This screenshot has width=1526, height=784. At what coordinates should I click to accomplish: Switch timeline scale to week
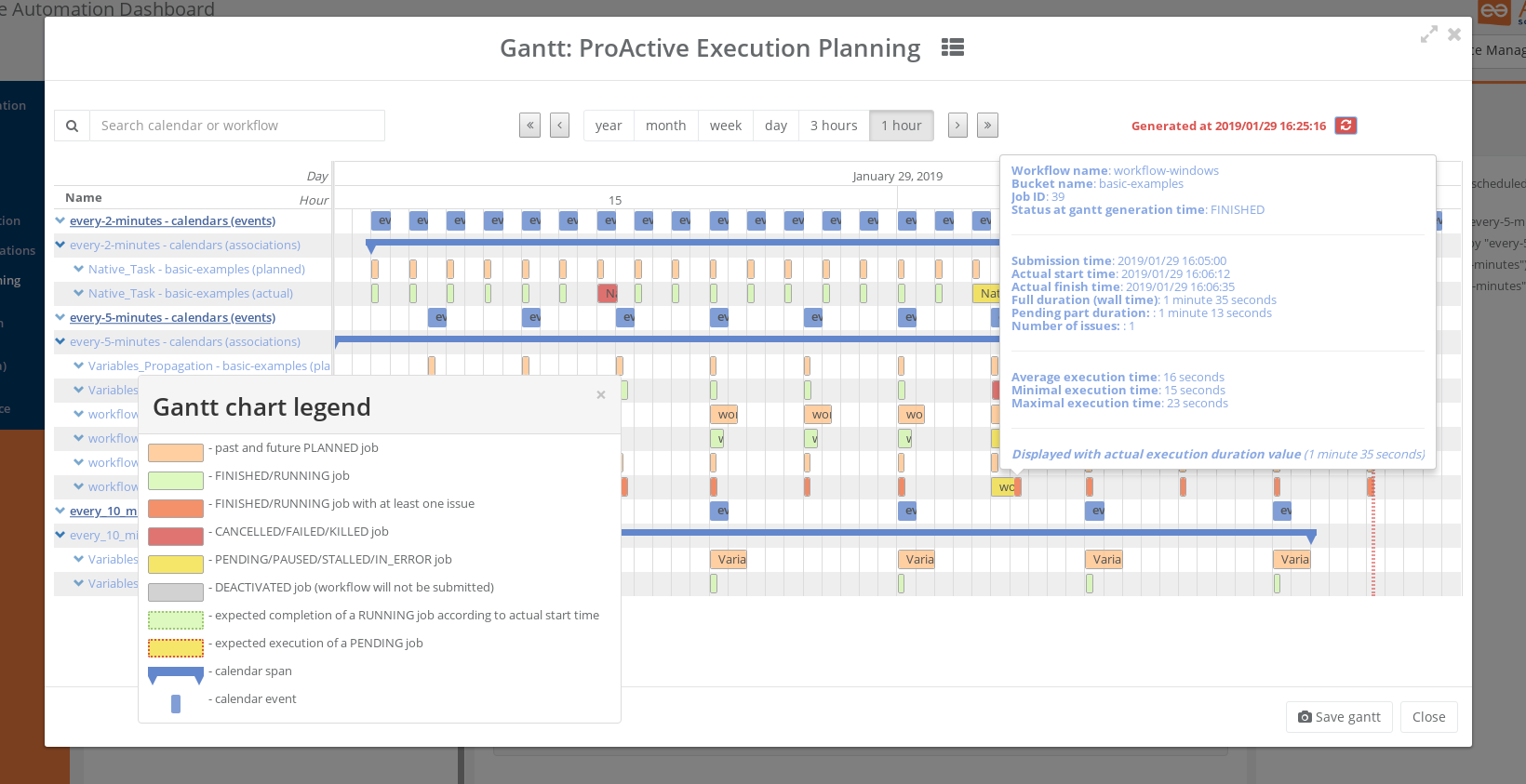pyautogui.click(x=726, y=126)
